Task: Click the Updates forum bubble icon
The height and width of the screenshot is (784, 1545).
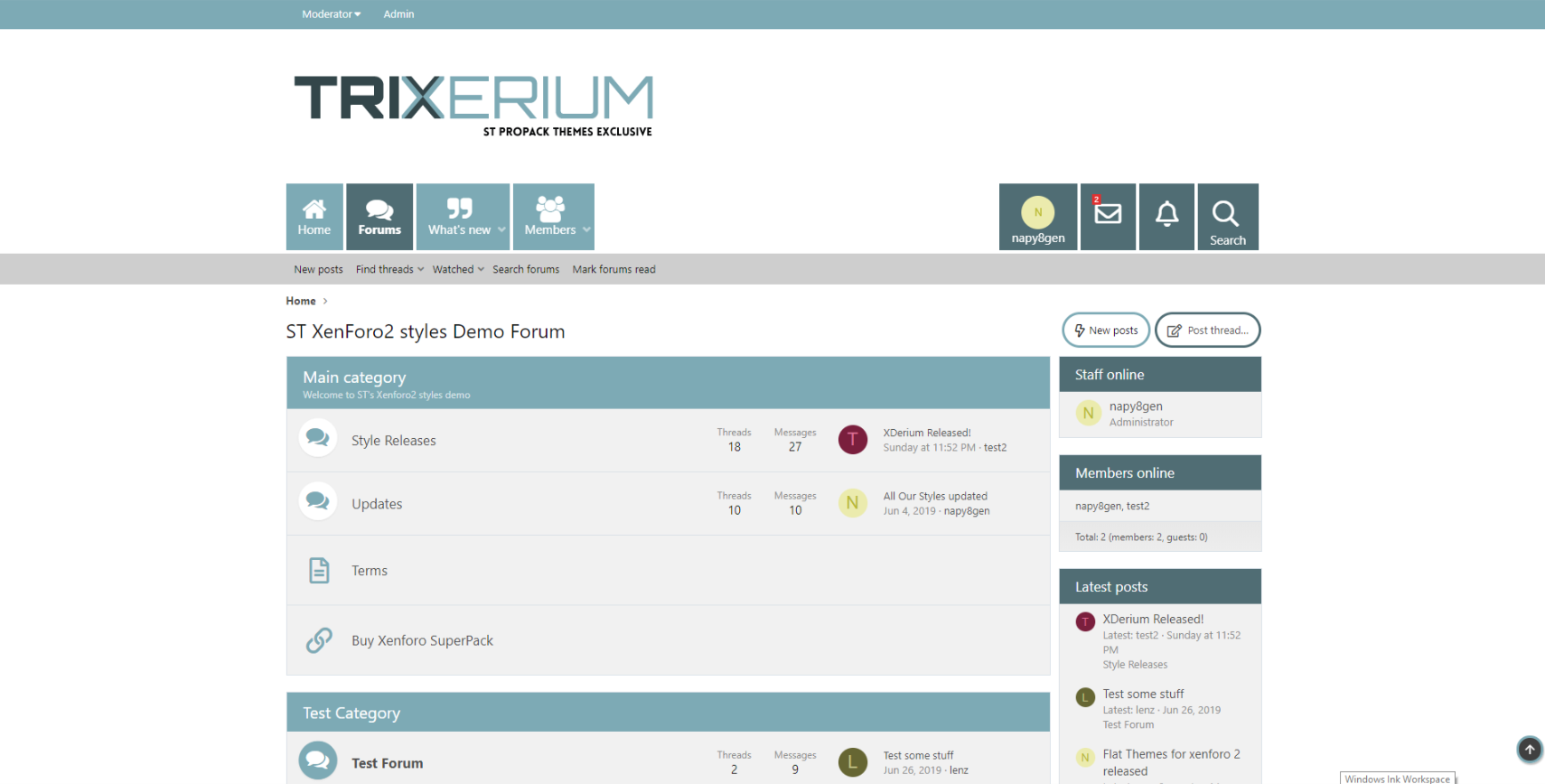Action: tap(318, 501)
